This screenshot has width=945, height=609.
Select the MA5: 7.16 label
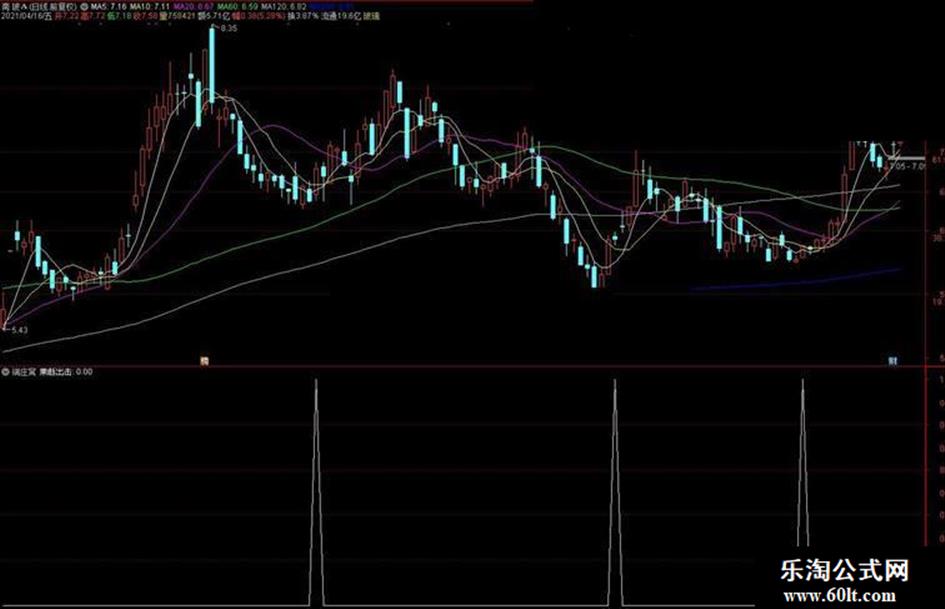[x=108, y=7]
